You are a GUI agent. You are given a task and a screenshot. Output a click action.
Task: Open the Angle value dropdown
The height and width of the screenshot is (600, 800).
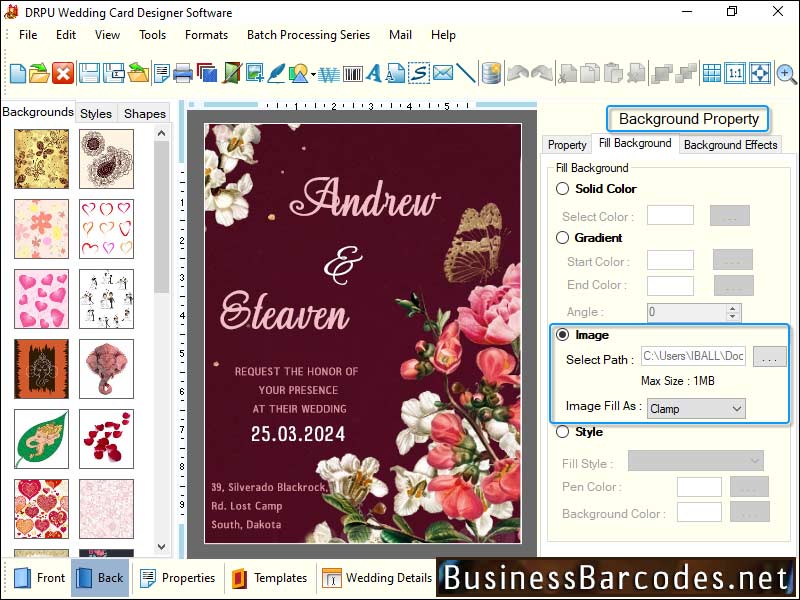pos(730,312)
